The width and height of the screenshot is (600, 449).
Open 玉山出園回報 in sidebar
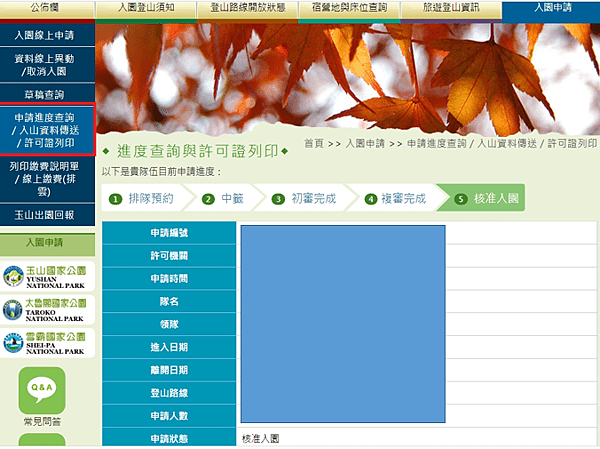coord(47,215)
